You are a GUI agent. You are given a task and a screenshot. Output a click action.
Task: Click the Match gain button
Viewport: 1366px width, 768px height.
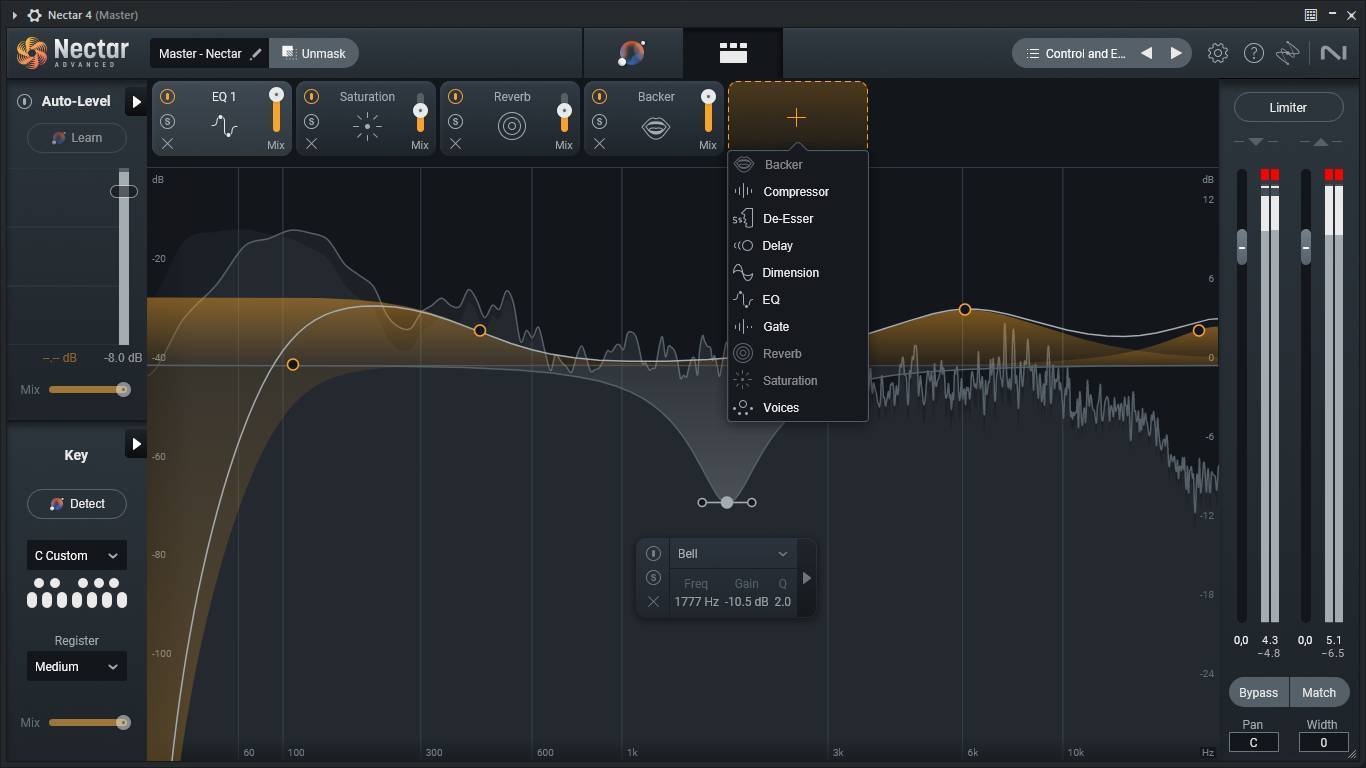[x=1319, y=692]
